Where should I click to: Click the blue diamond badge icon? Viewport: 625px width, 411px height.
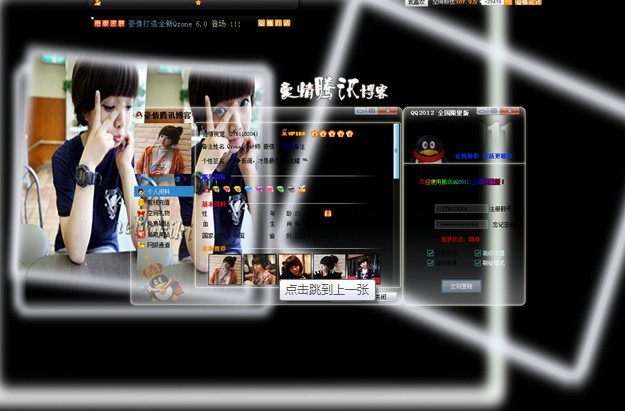(x=248, y=189)
